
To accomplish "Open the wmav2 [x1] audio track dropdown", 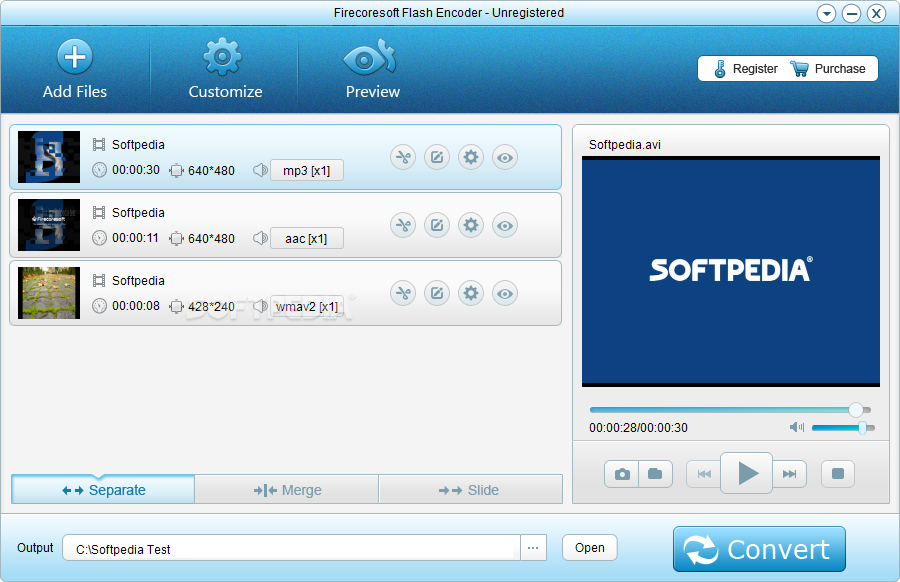I will tap(307, 306).
